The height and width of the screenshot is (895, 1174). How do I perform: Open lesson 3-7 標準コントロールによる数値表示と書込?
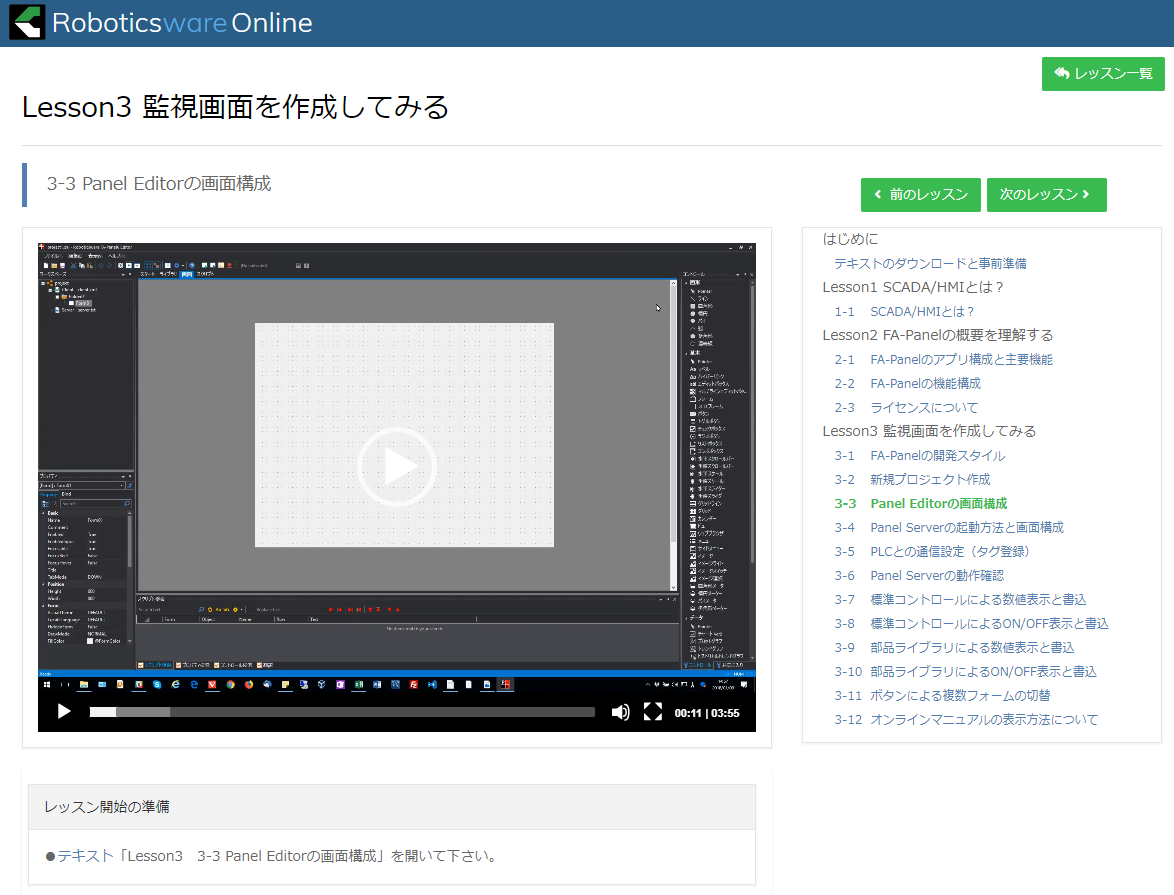(x=960, y=600)
